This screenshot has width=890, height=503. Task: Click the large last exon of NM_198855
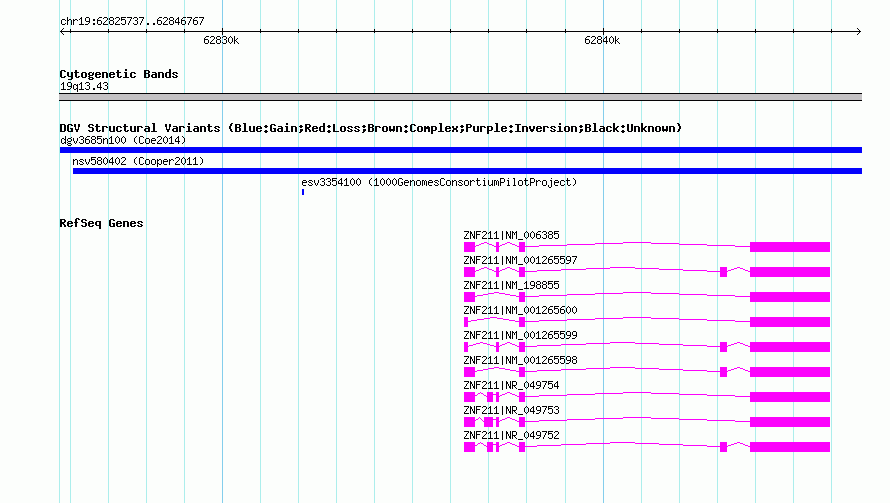point(790,297)
